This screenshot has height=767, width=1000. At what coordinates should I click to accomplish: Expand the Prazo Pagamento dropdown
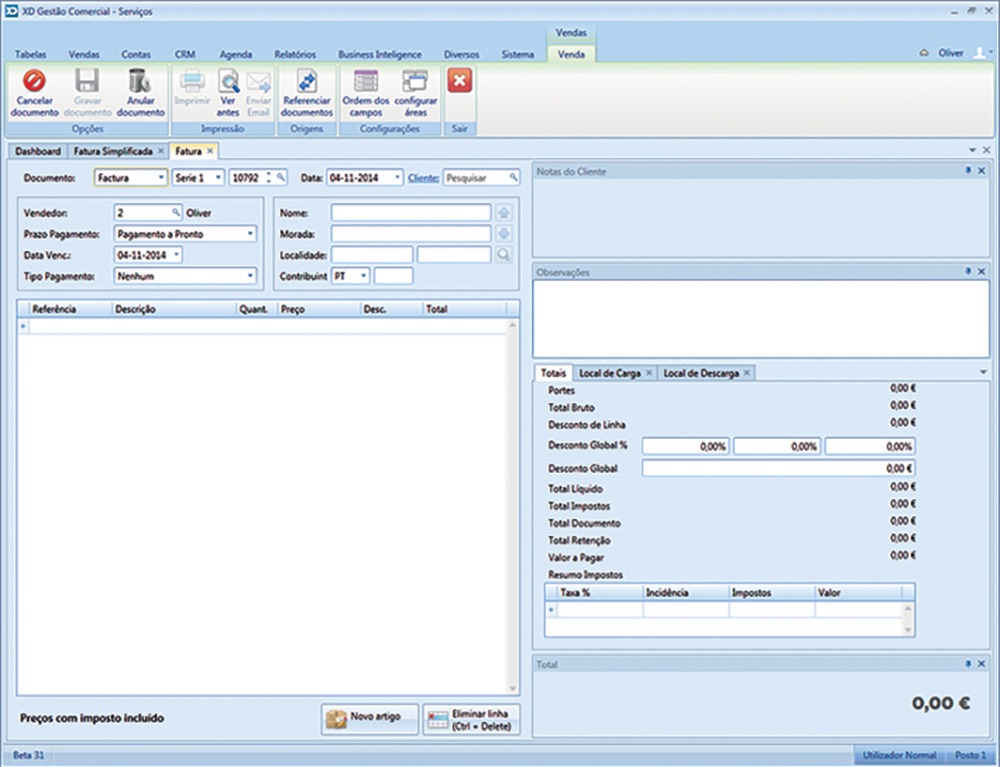pyautogui.click(x=250, y=234)
